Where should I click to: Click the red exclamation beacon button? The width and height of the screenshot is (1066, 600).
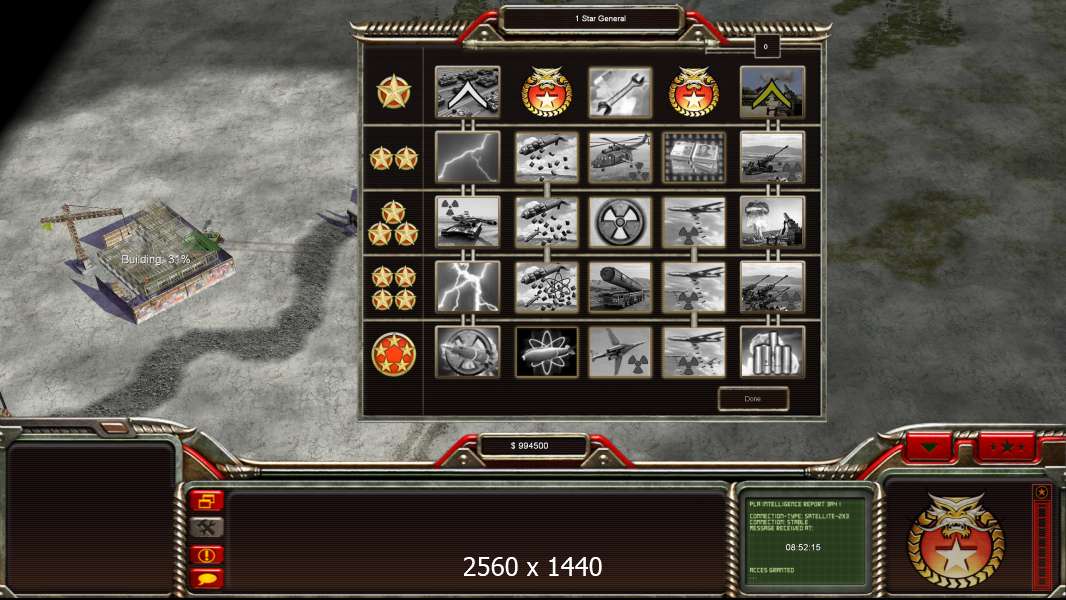(206, 554)
